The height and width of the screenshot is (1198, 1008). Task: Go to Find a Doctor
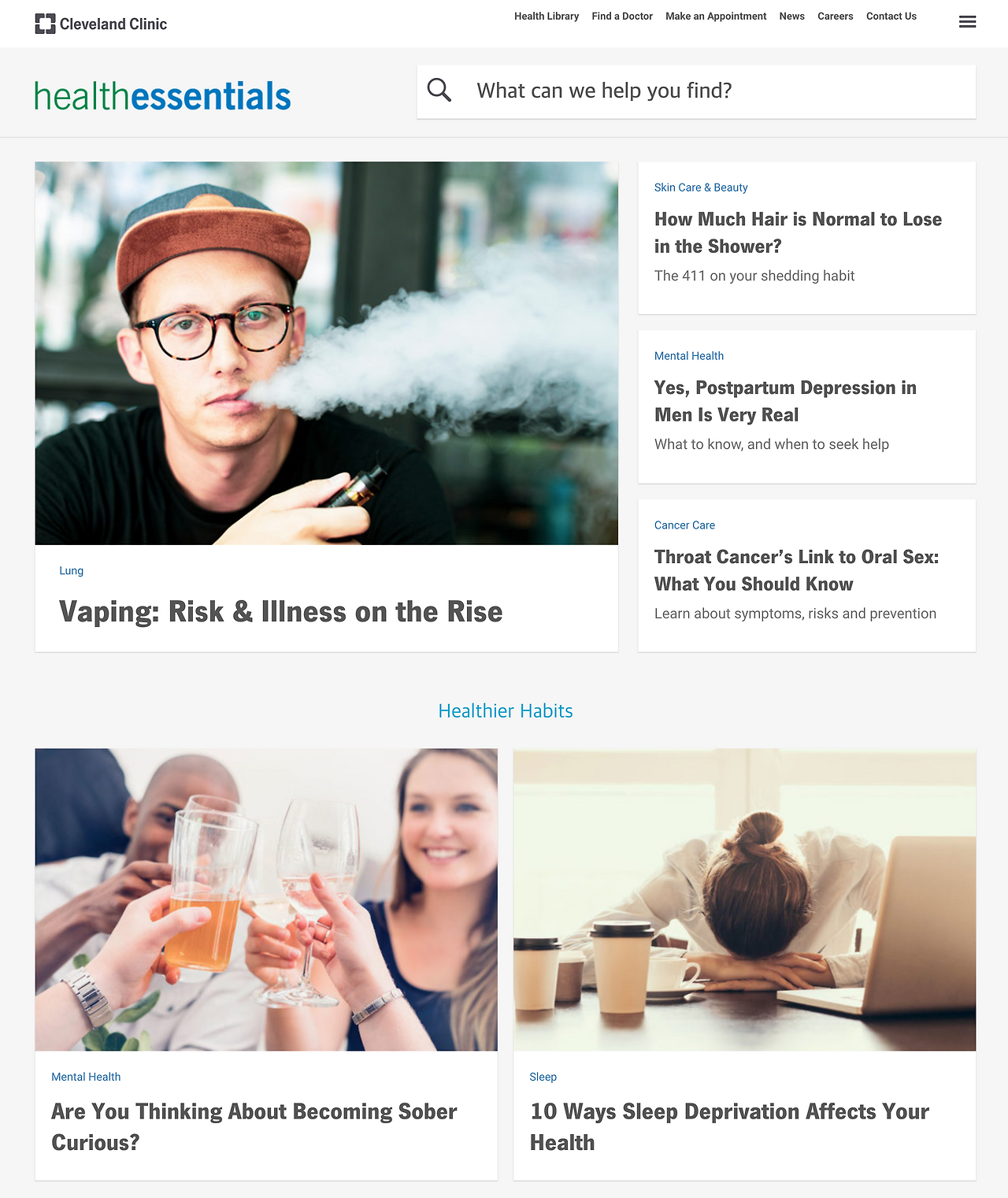tap(622, 17)
